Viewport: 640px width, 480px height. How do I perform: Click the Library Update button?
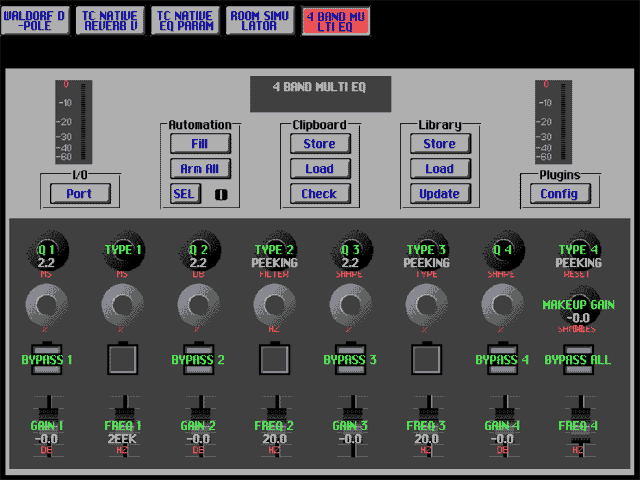coord(440,193)
